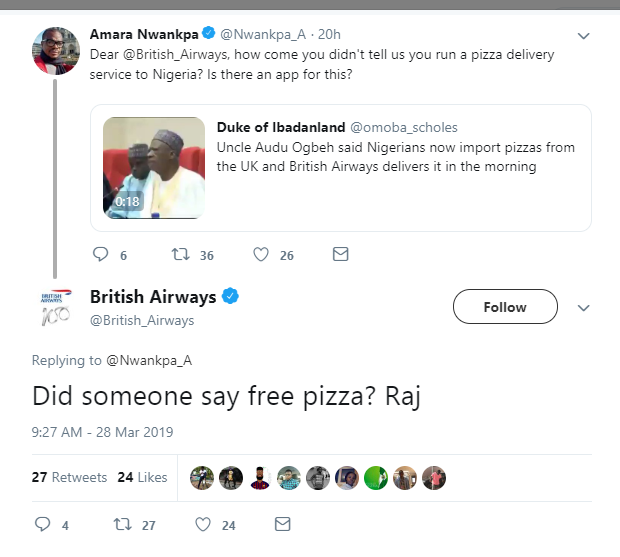The width and height of the screenshot is (620, 557).
Task: Send Amara's tweet via direct message
Action: click(340, 255)
